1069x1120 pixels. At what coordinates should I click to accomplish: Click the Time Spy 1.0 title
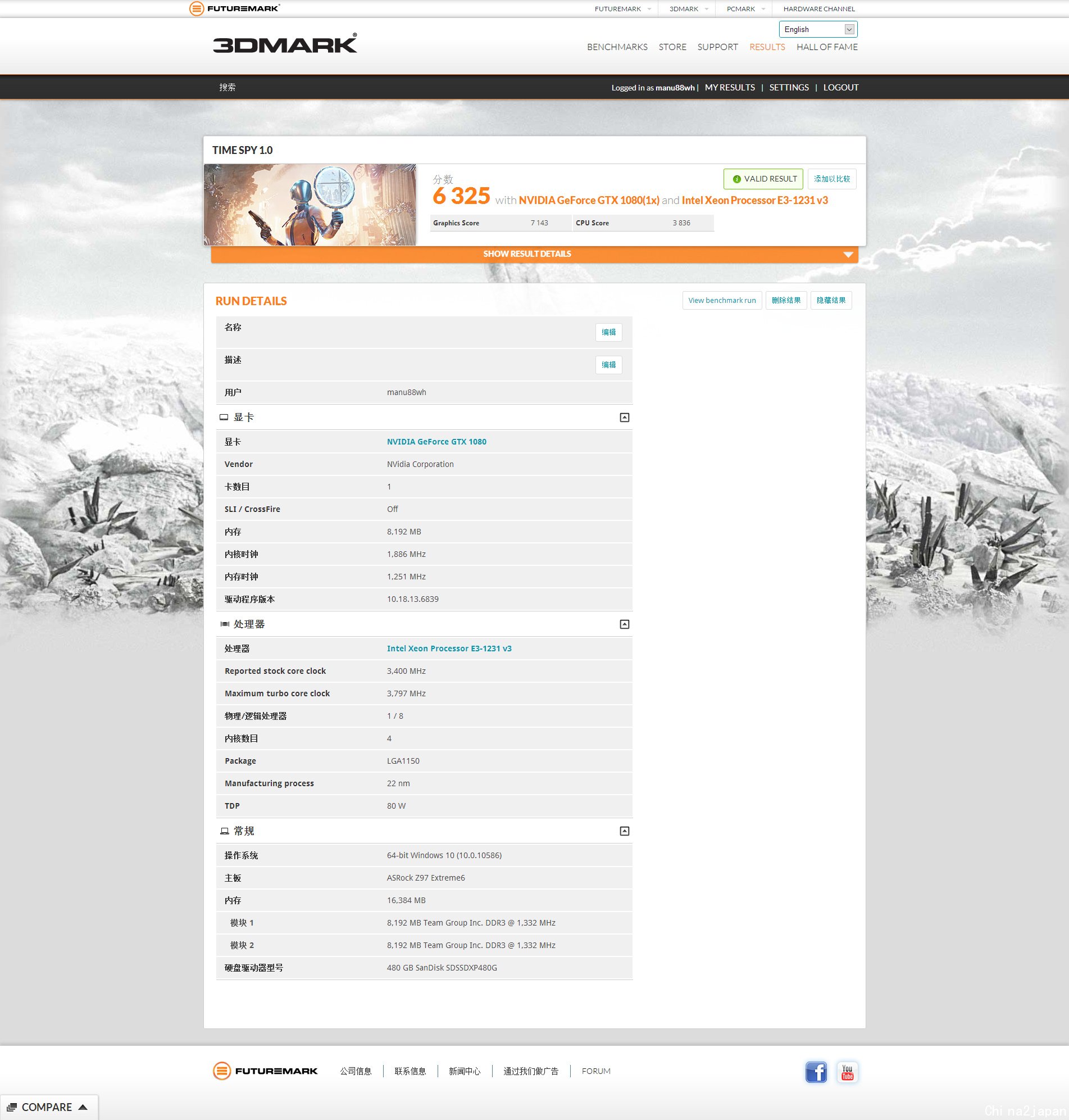coord(242,150)
